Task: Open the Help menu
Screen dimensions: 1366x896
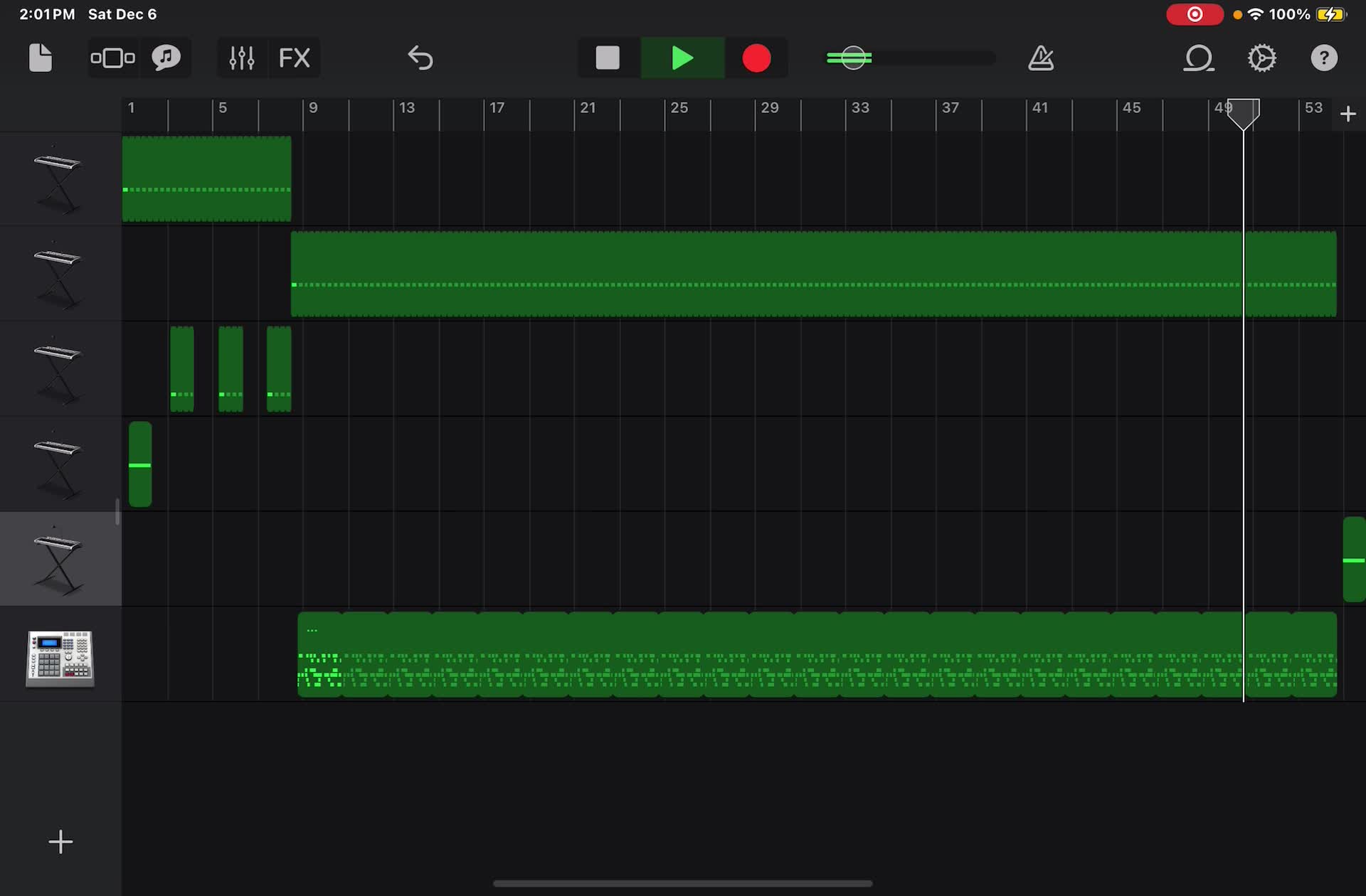Action: [1323, 58]
